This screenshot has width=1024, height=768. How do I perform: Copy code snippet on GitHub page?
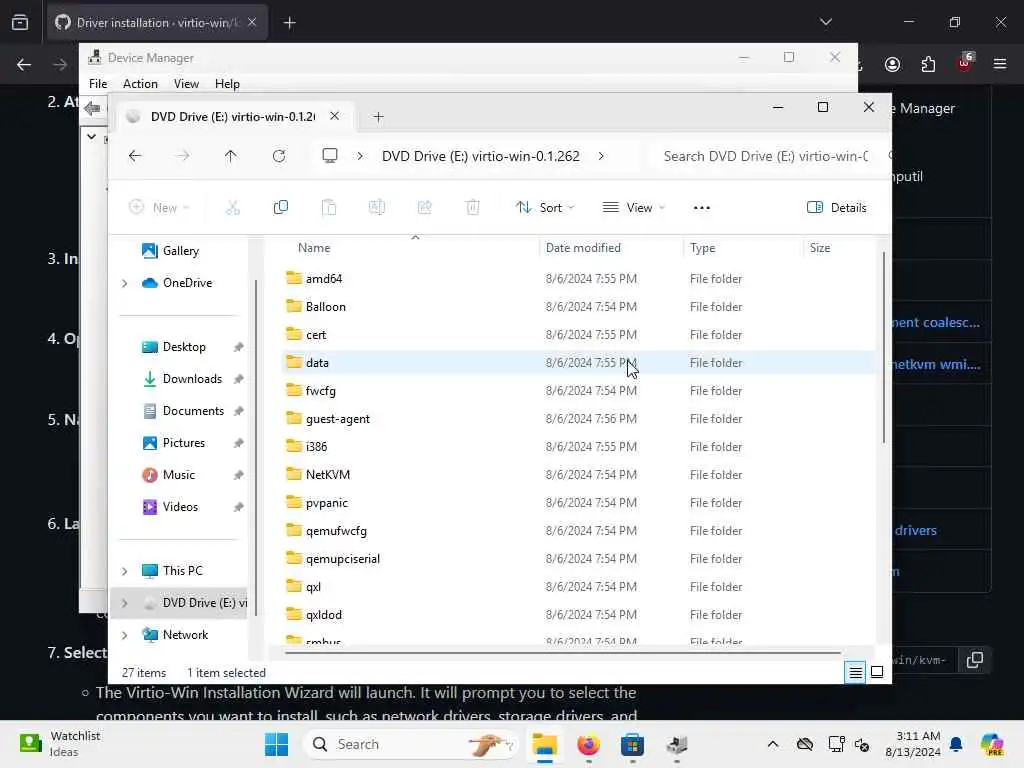click(974, 660)
